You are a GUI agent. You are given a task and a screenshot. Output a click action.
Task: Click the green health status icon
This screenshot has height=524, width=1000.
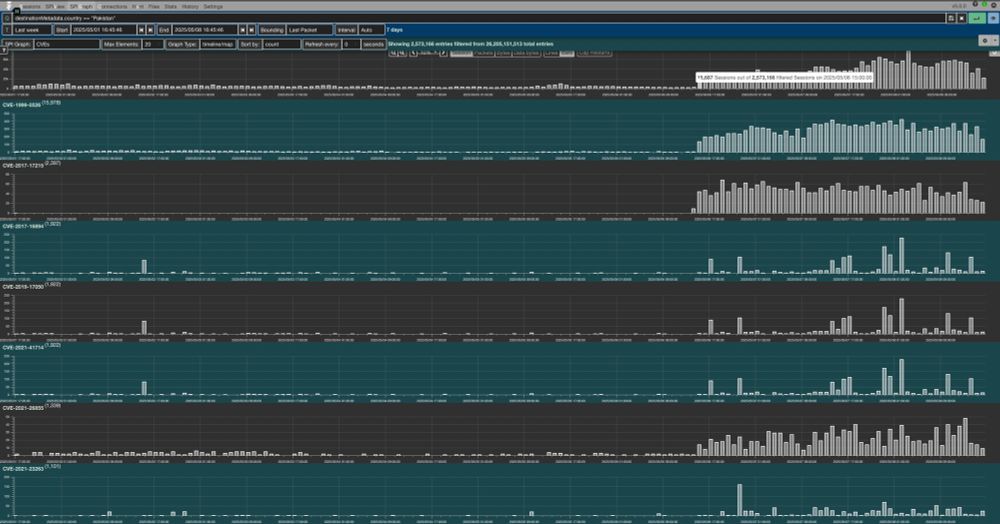coord(985,4)
